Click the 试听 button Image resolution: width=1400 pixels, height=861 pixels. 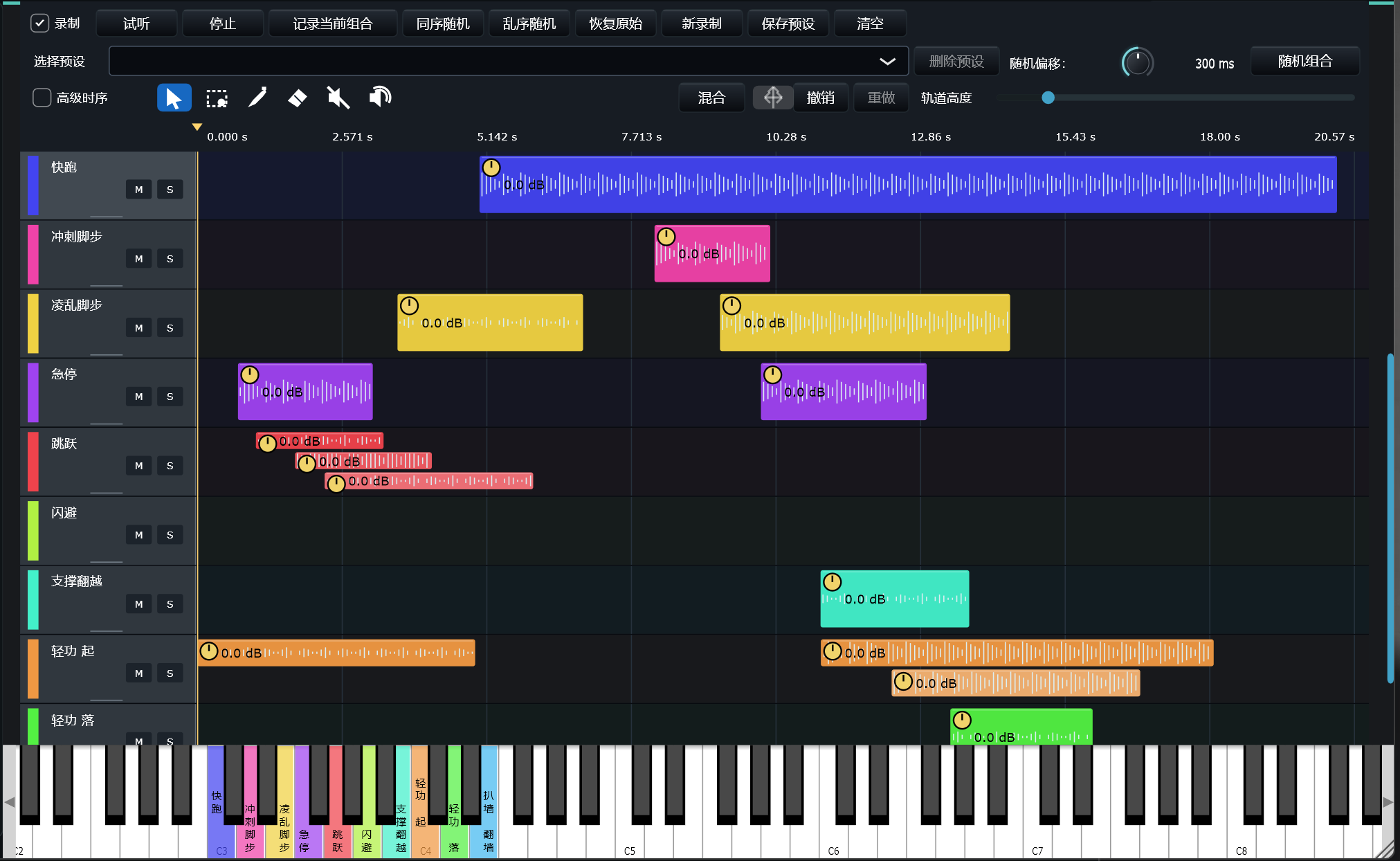point(136,24)
